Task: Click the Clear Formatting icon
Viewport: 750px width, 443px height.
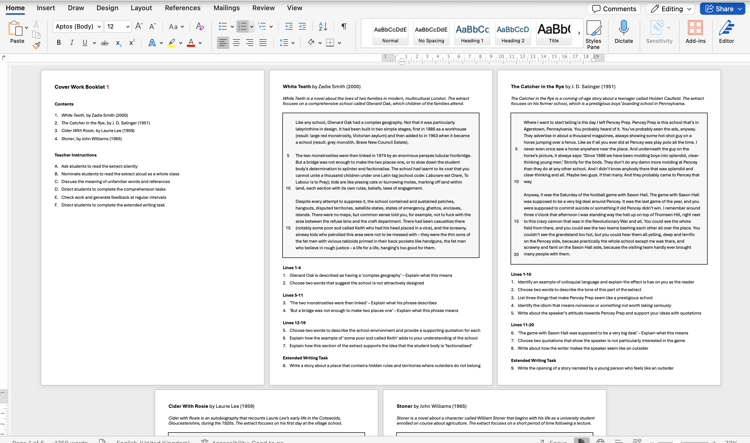Action: (x=200, y=27)
